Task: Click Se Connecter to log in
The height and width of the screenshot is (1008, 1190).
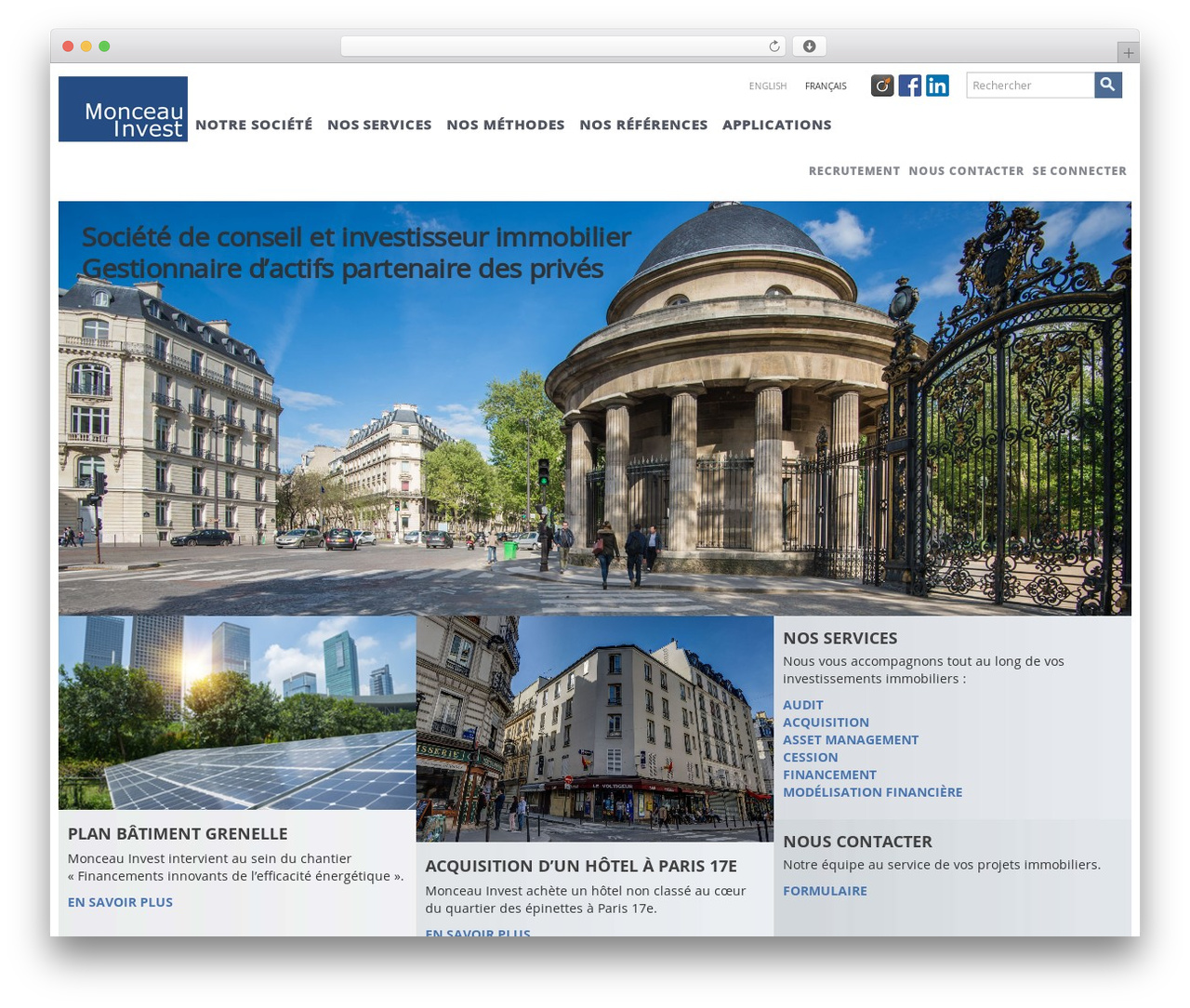Action: 1078,171
